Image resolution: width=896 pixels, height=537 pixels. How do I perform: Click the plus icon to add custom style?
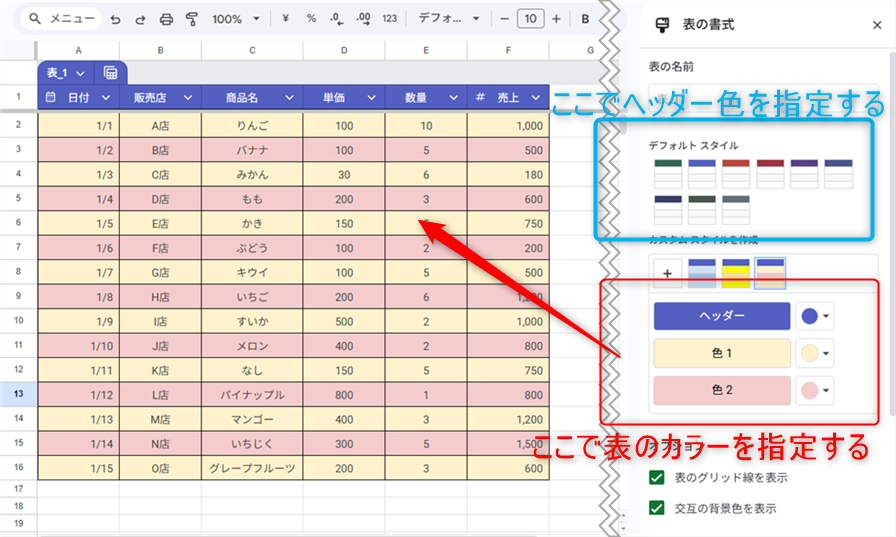(x=667, y=273)
